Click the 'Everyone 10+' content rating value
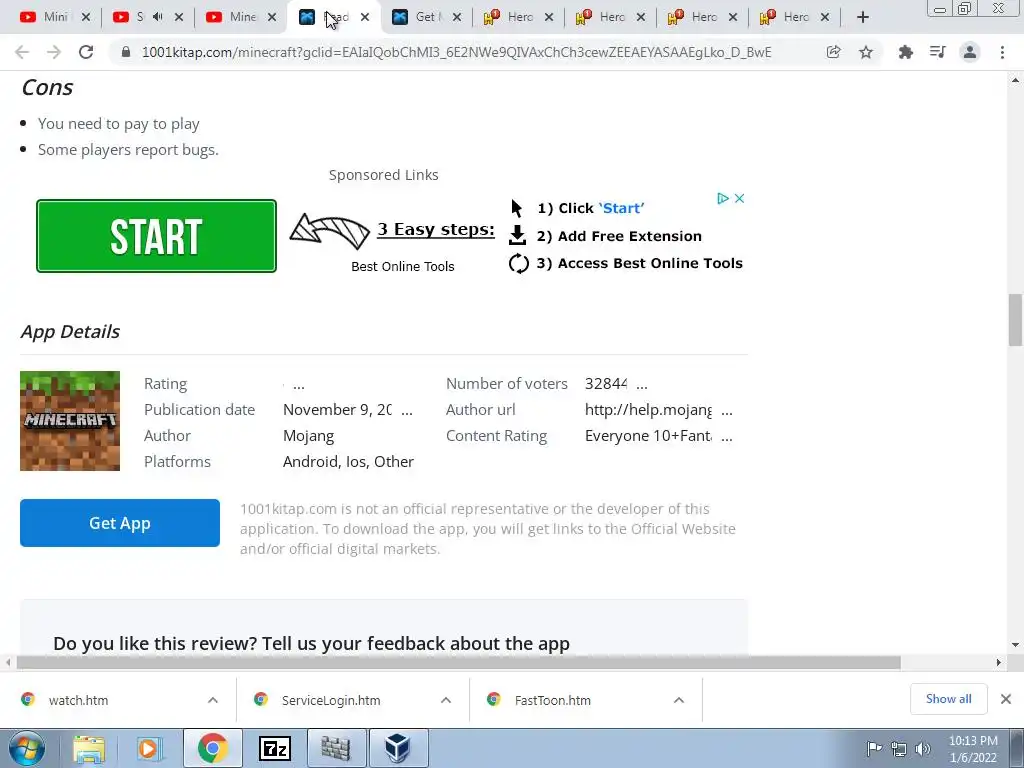This screenshot has width=1024, height=768. [648, 436]
